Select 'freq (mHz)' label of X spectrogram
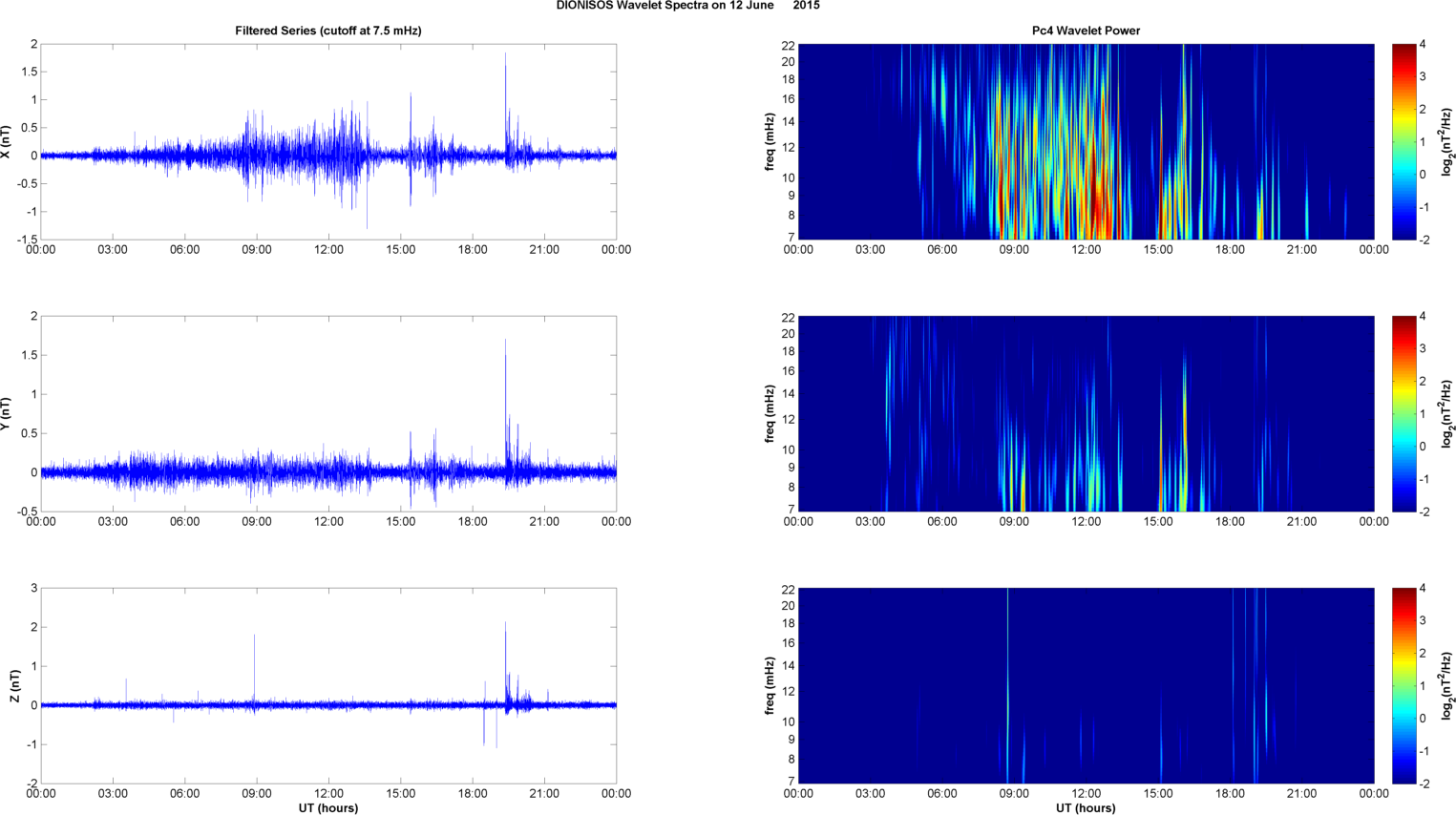The height and width of the screenshot is (815, 1456). point(770,141)
